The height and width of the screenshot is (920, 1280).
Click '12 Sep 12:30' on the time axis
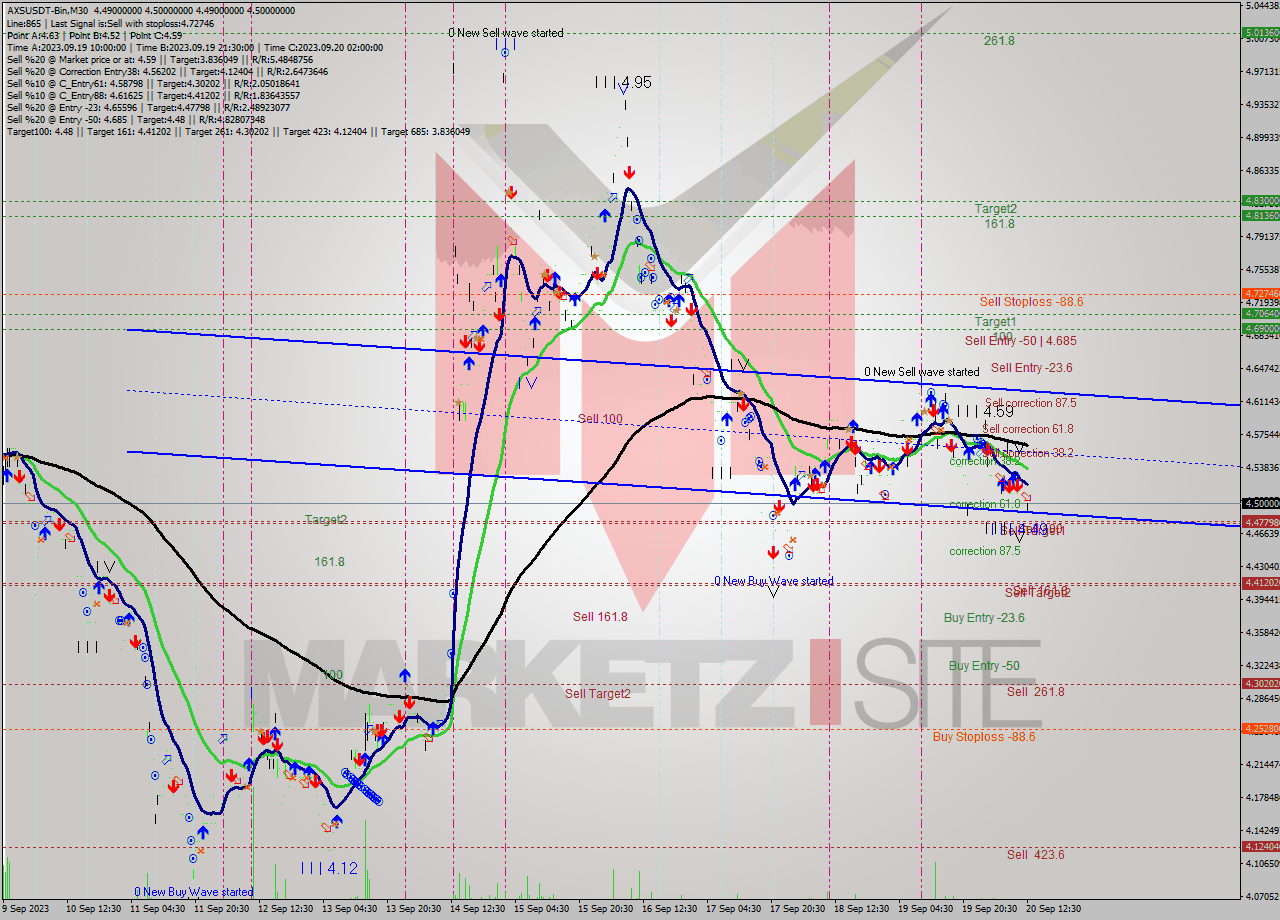283,909
